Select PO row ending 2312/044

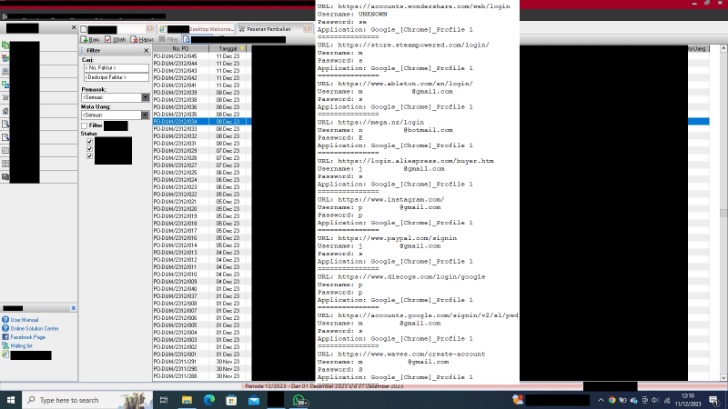pyautogui.click(x=202, y=64)
